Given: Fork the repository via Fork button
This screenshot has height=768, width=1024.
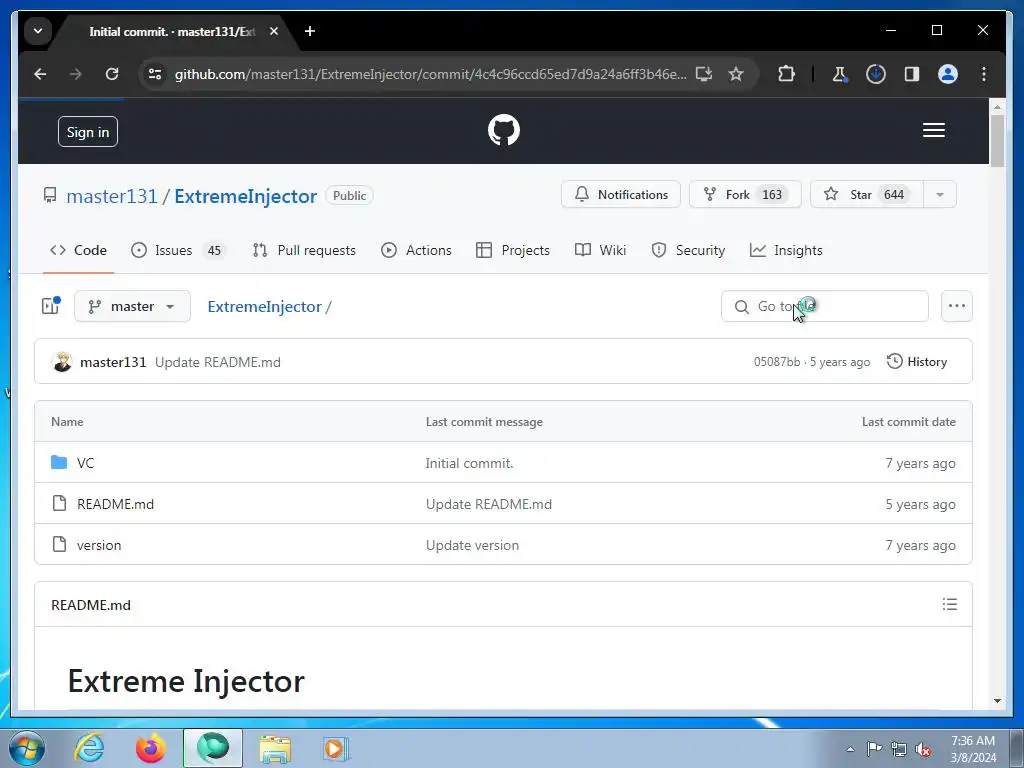Looking at the screenshot, I should tap(744, 195).
